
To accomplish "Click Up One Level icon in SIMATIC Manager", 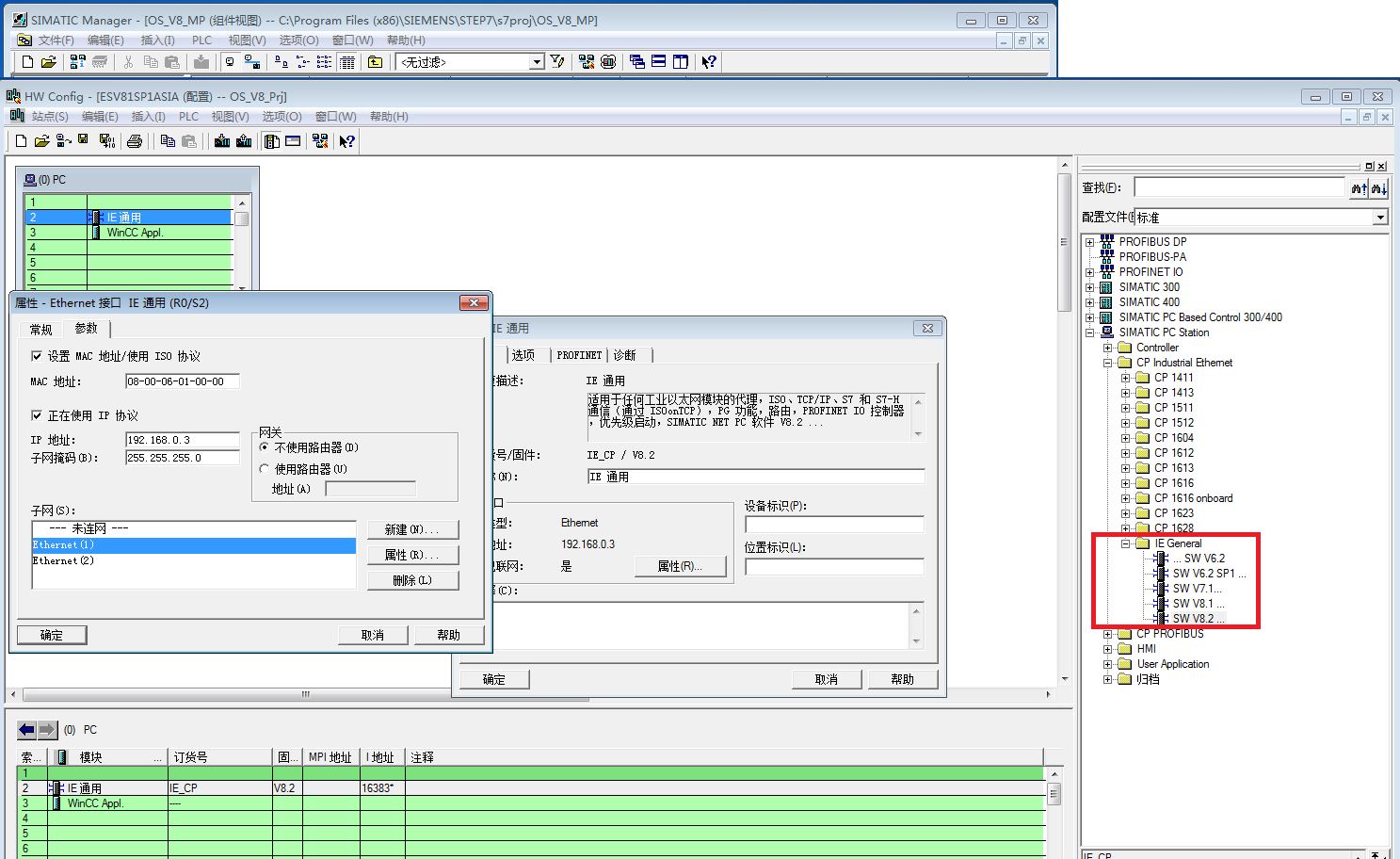I will click(375, 62).
